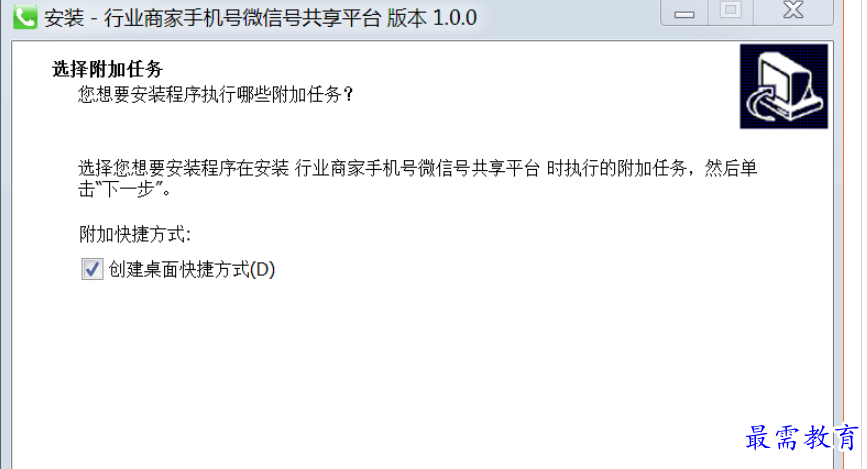Click the 行业商家手机号微信号共享平台 name in instructions
Viewport: 867px width, 469px height.
417,168
